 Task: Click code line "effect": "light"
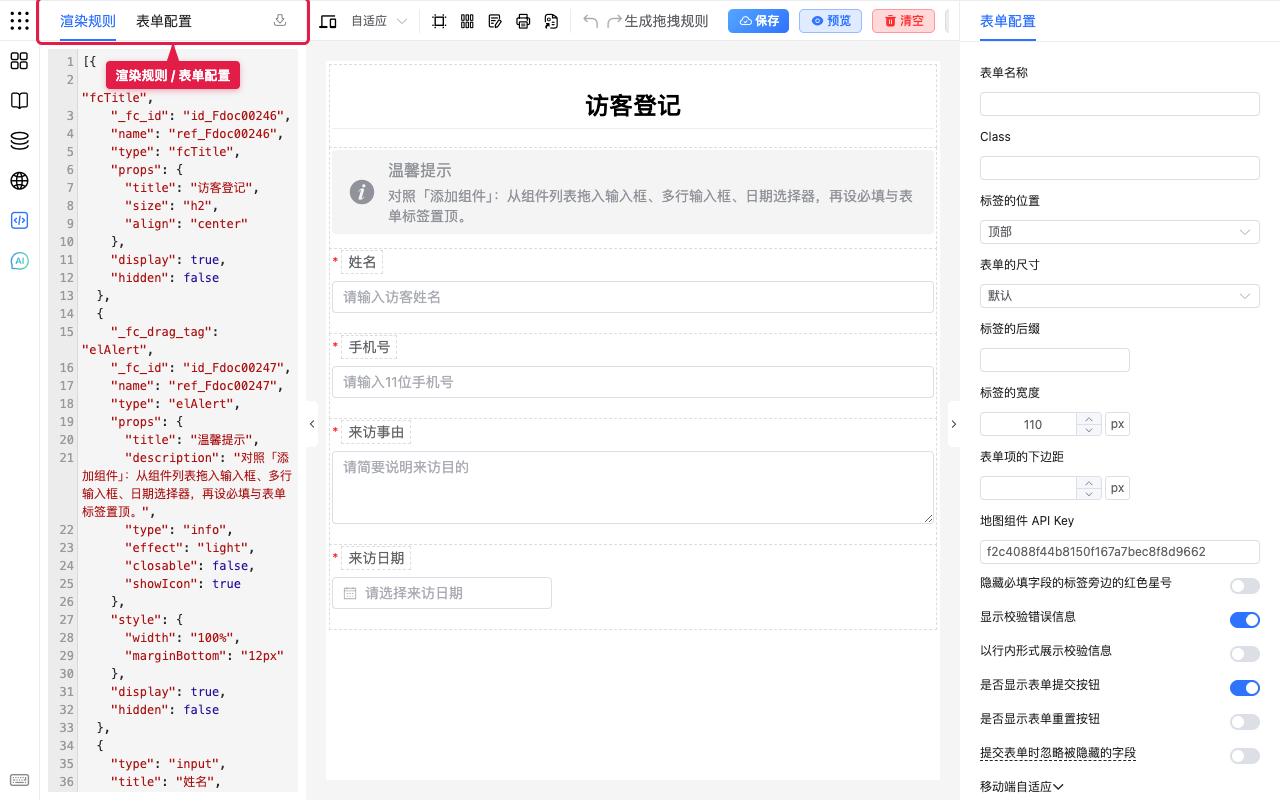point(189,548)
